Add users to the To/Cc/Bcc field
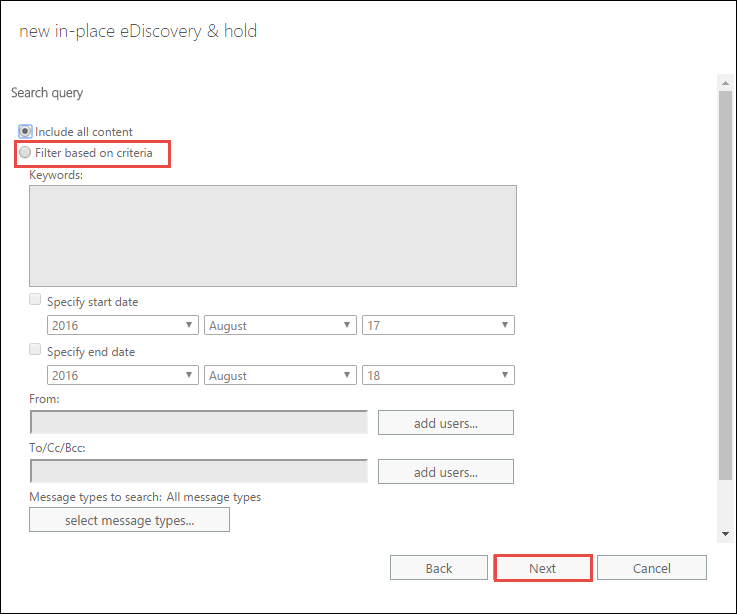 click(446, 472)
